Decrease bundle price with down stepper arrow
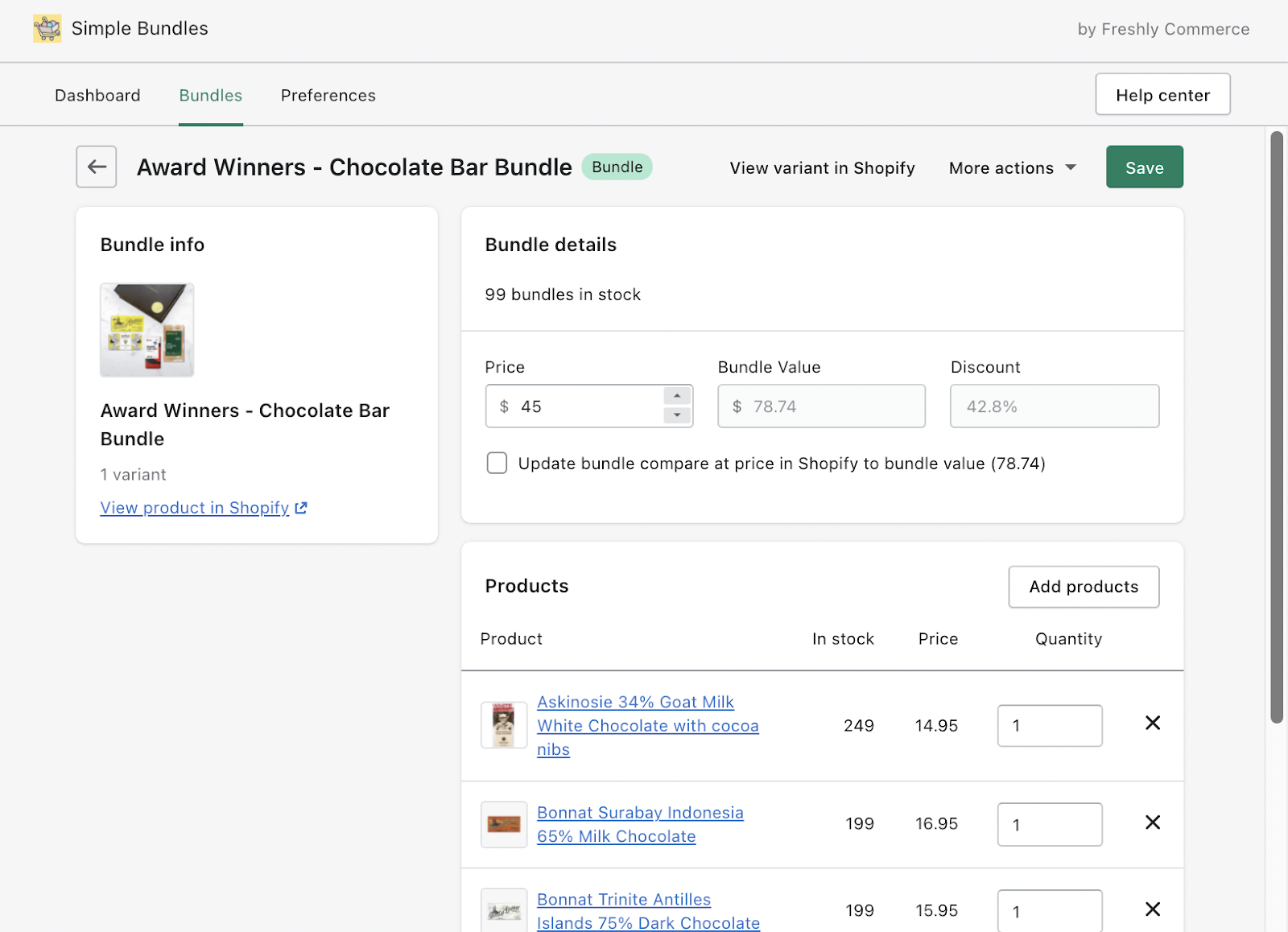 (677, 415)
